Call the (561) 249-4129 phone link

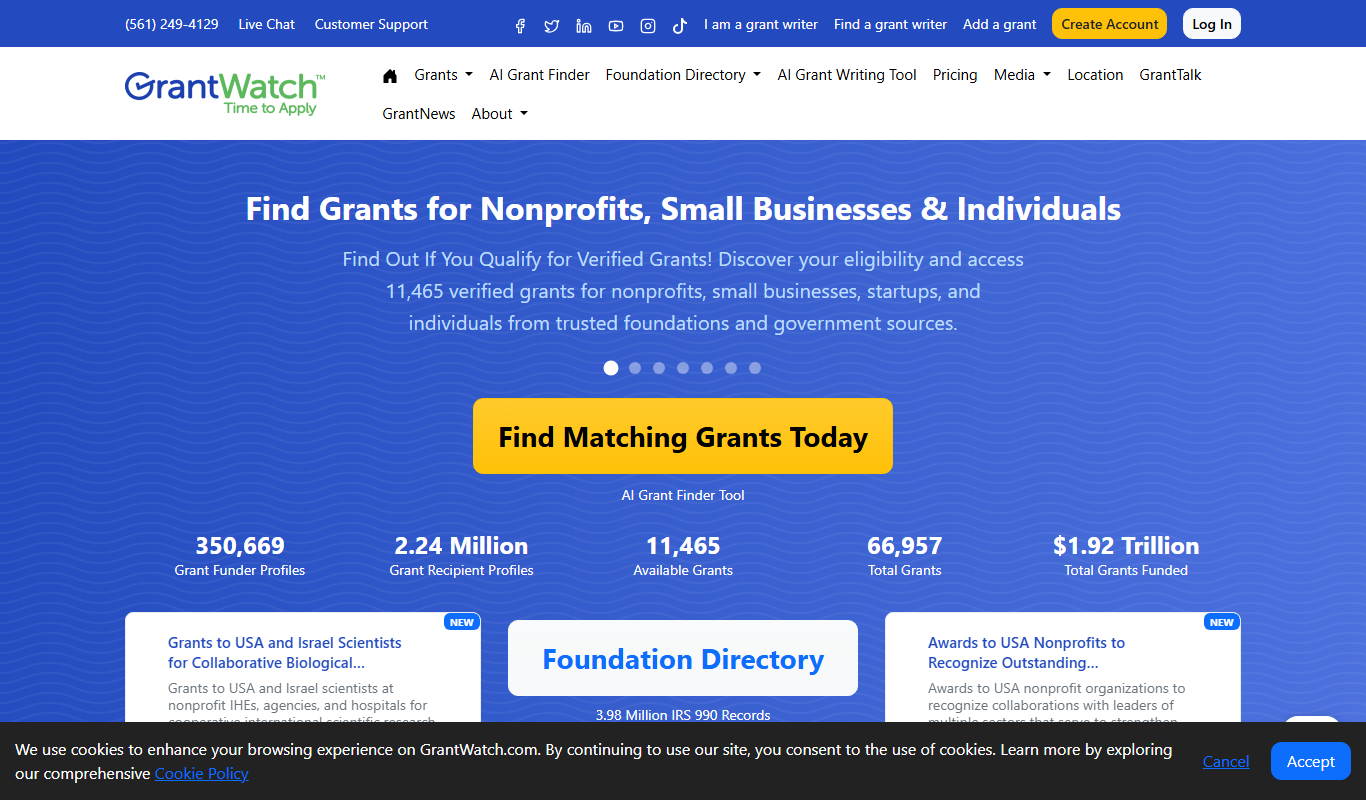click(x=172, y=24)
